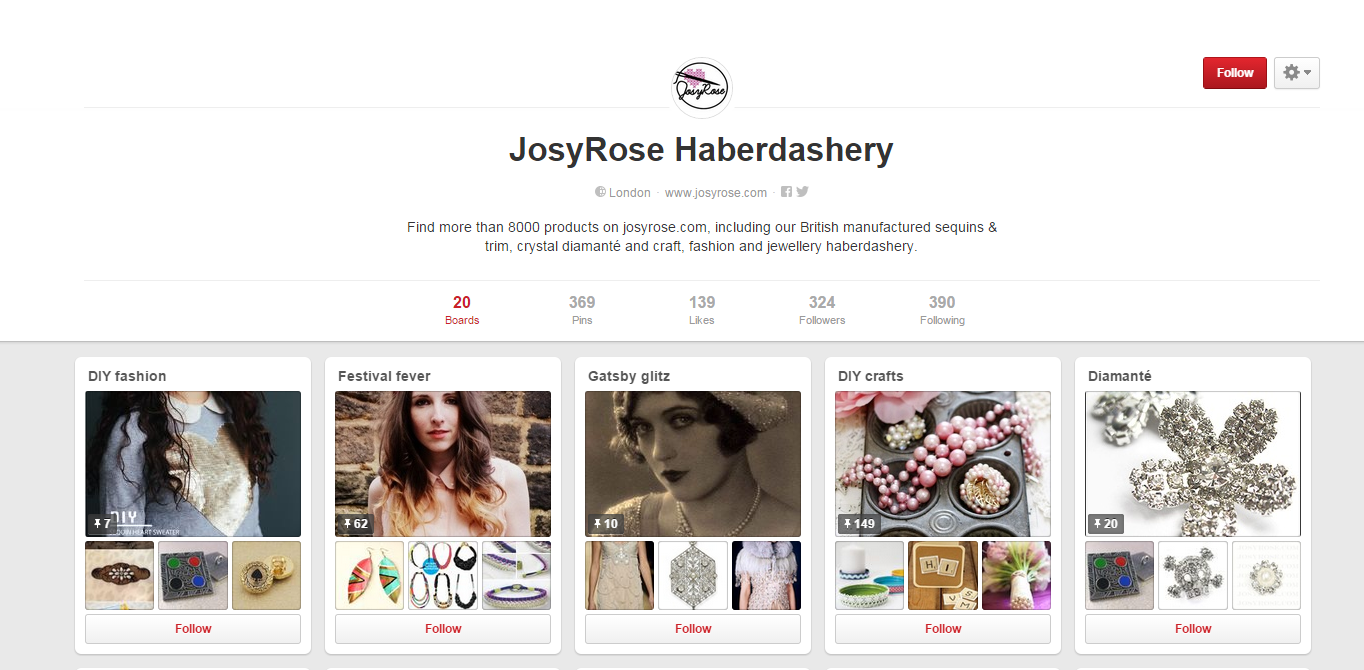Open the gear settings dropdown menu
Screen dimensions: 1364x670
[x=1297, y=73]
